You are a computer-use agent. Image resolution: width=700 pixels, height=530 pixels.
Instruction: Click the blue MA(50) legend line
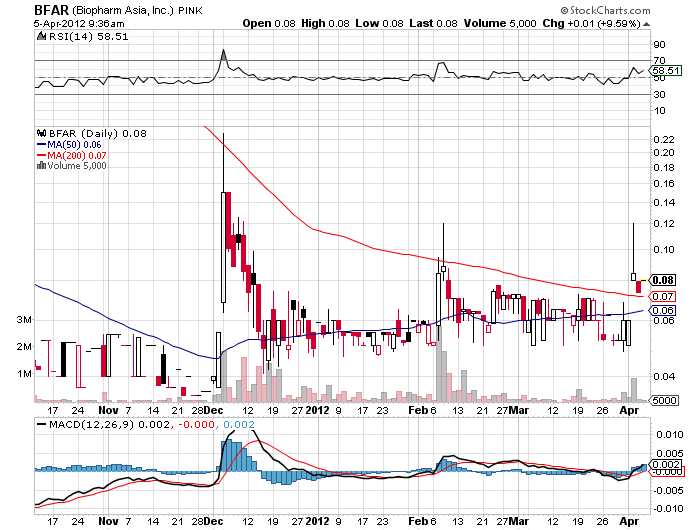(42, 145)
